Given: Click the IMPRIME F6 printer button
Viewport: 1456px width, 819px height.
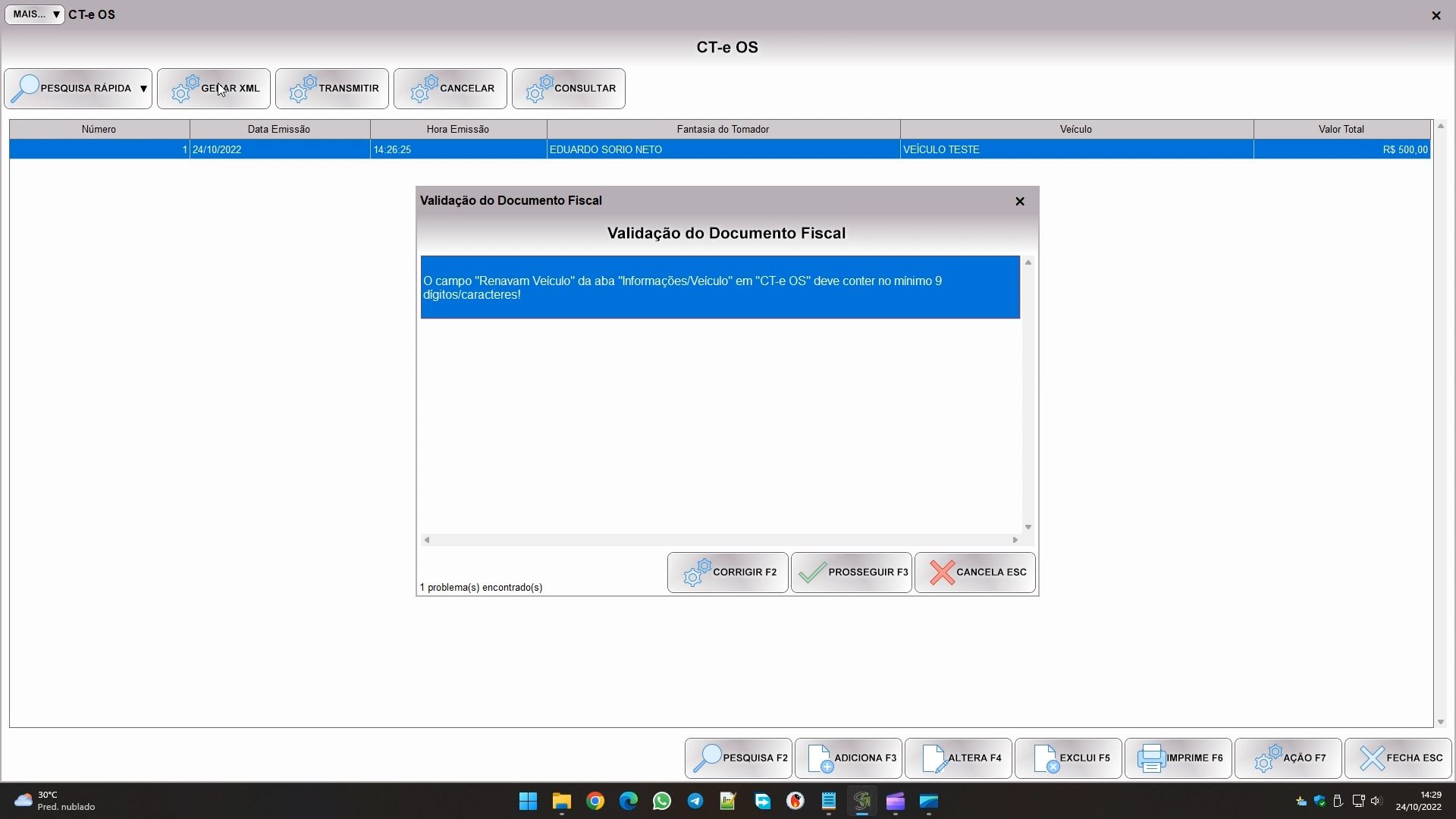Looking at the screenshot, I should pyautogui.click(x=1178, y=758).
